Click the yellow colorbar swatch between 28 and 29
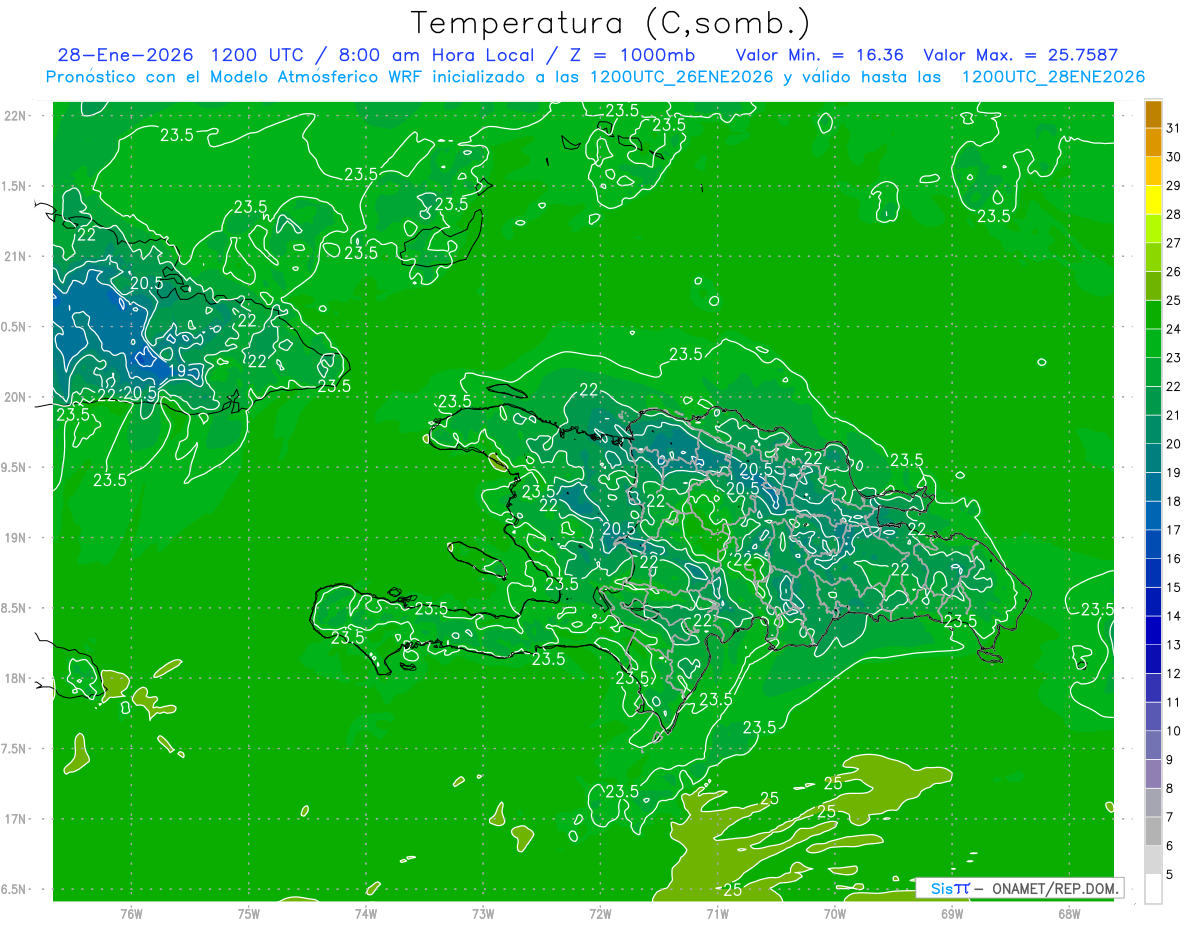Screen dimensions: 1200x927 1153,199
